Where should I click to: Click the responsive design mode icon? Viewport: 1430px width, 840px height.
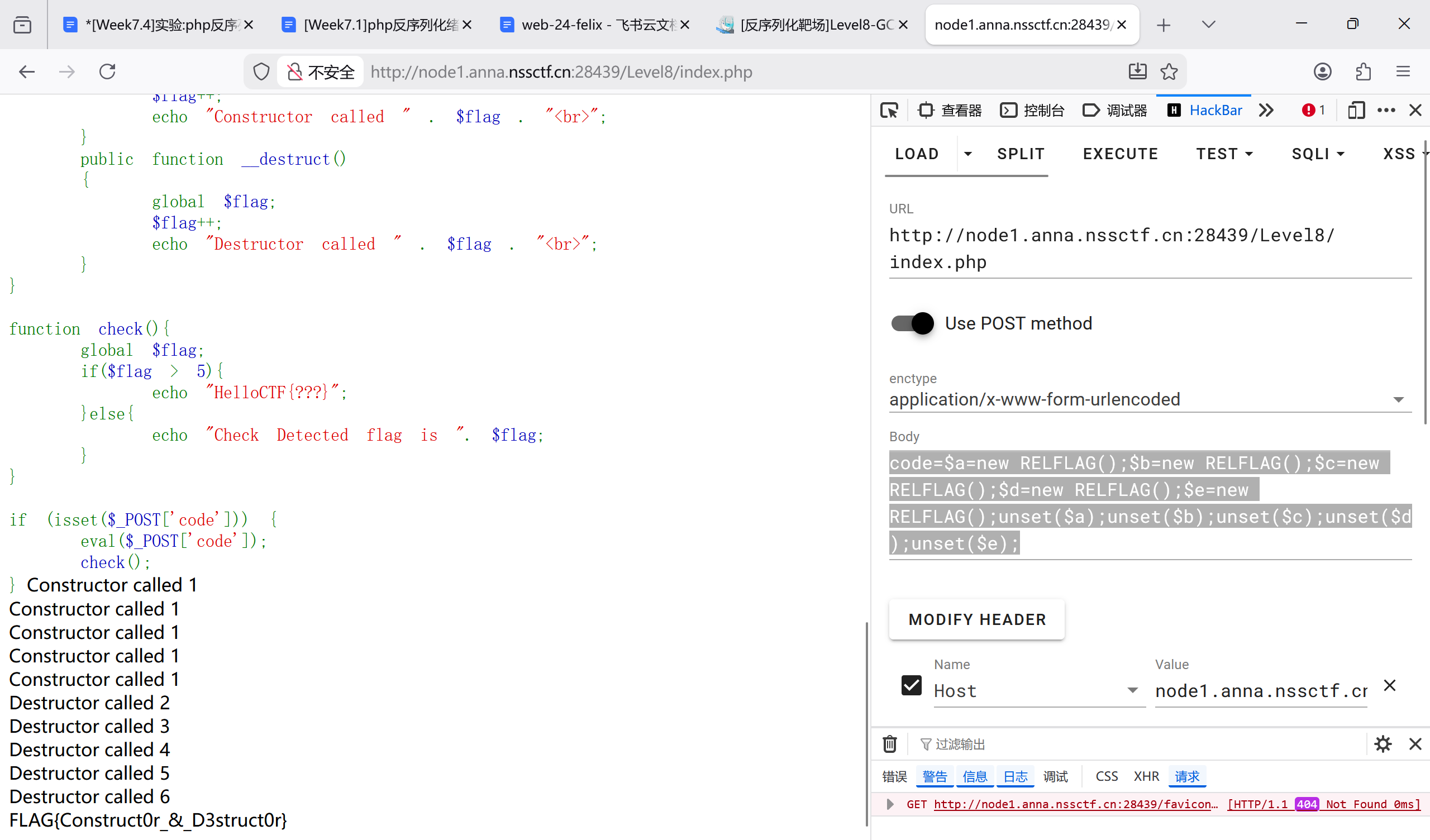1356,110
